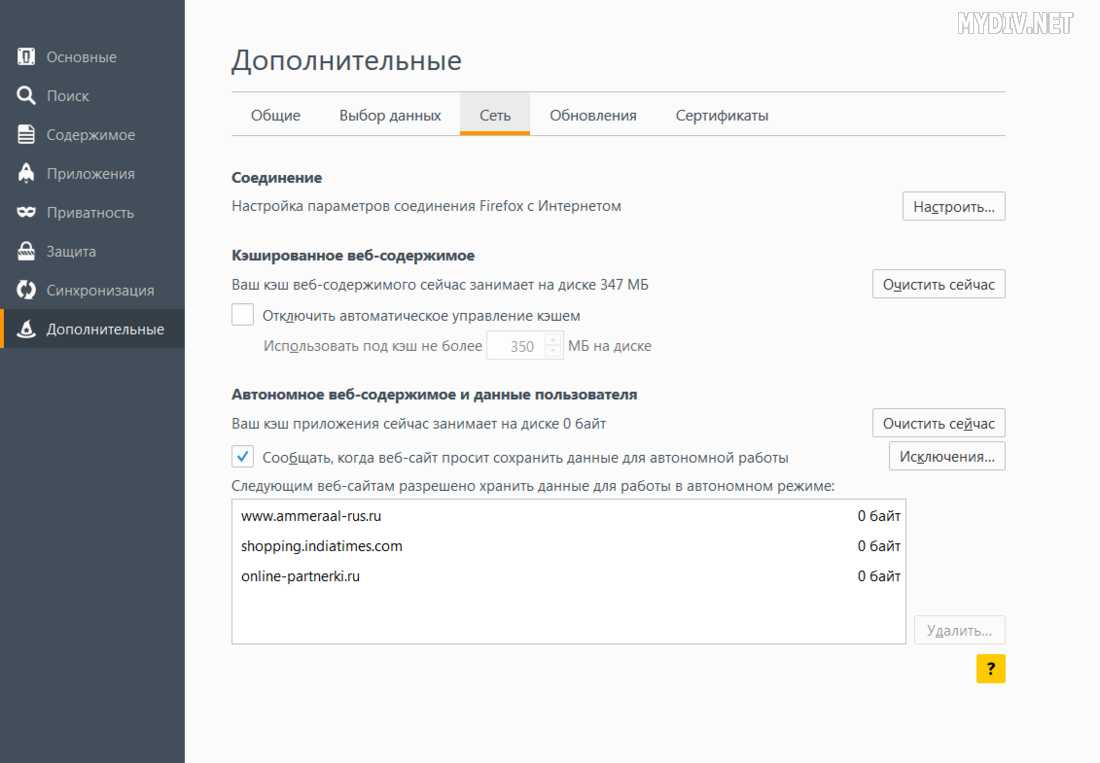Click the Privacy (Приватность) mask icon
This screenshot has width=1100, height=763.
tap(27, 212)
